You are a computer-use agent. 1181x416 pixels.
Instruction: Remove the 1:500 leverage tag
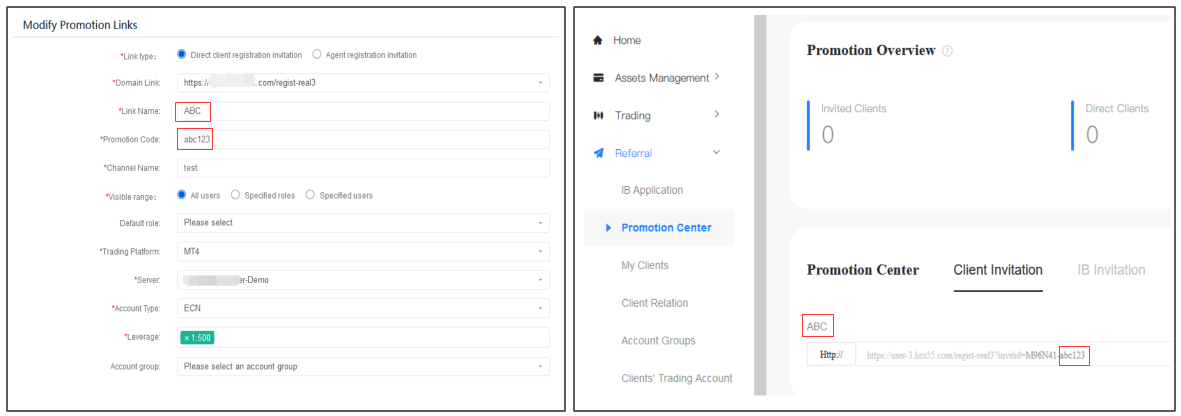(x=187, y=338)
